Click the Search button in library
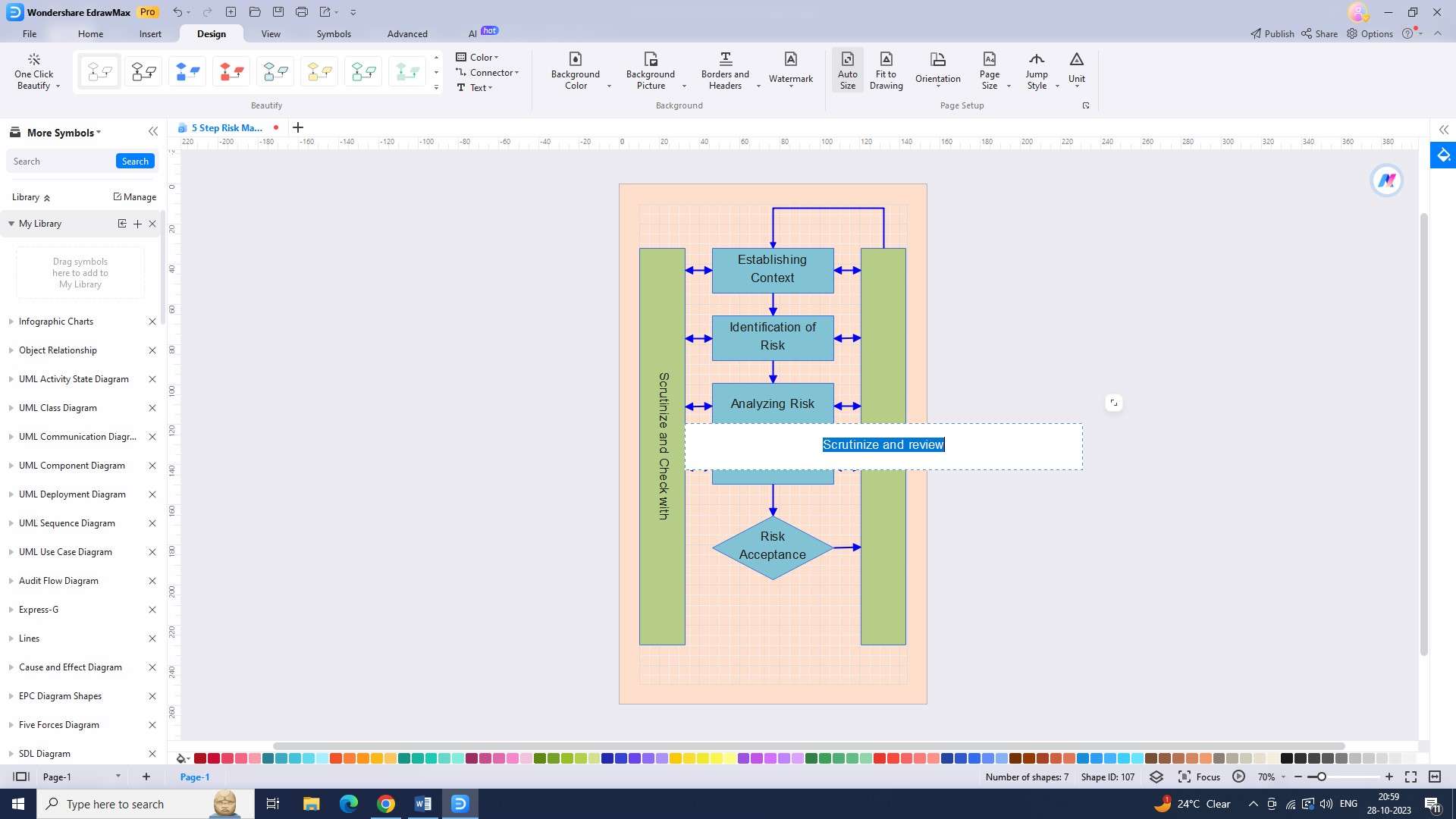The width and height of the screenshot is (1456, 819). point(134,161)
